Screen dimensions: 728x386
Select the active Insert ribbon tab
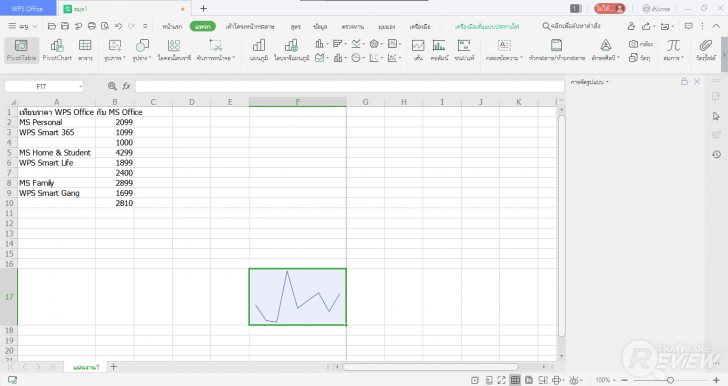(202, 26)
